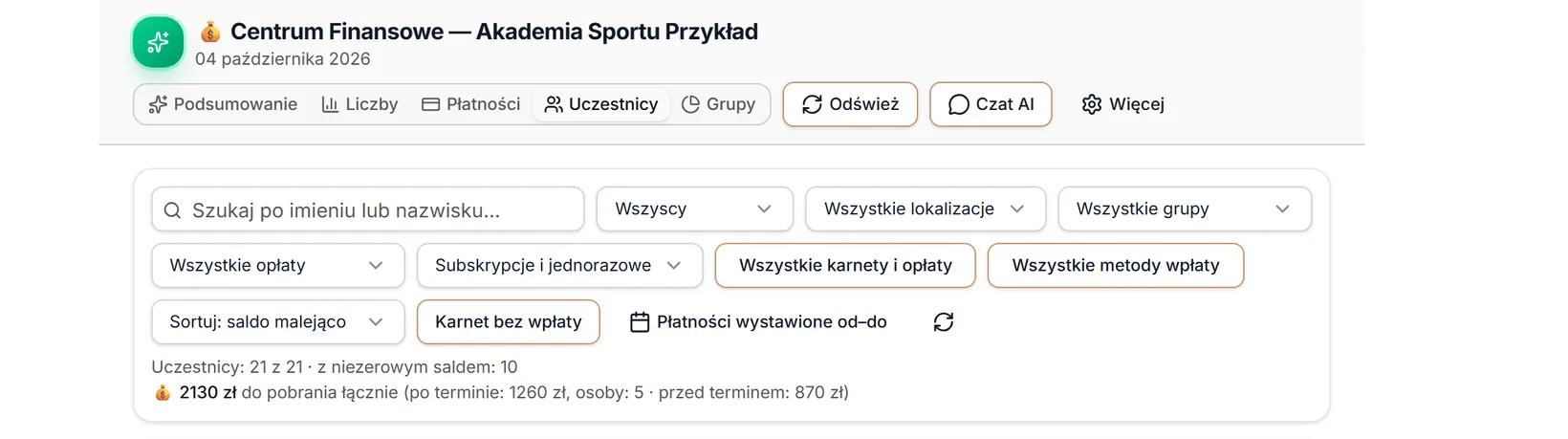Screen dimensions: 1568x439
Task: Click the 2130 zł total amount text
Action: [207, 392]
